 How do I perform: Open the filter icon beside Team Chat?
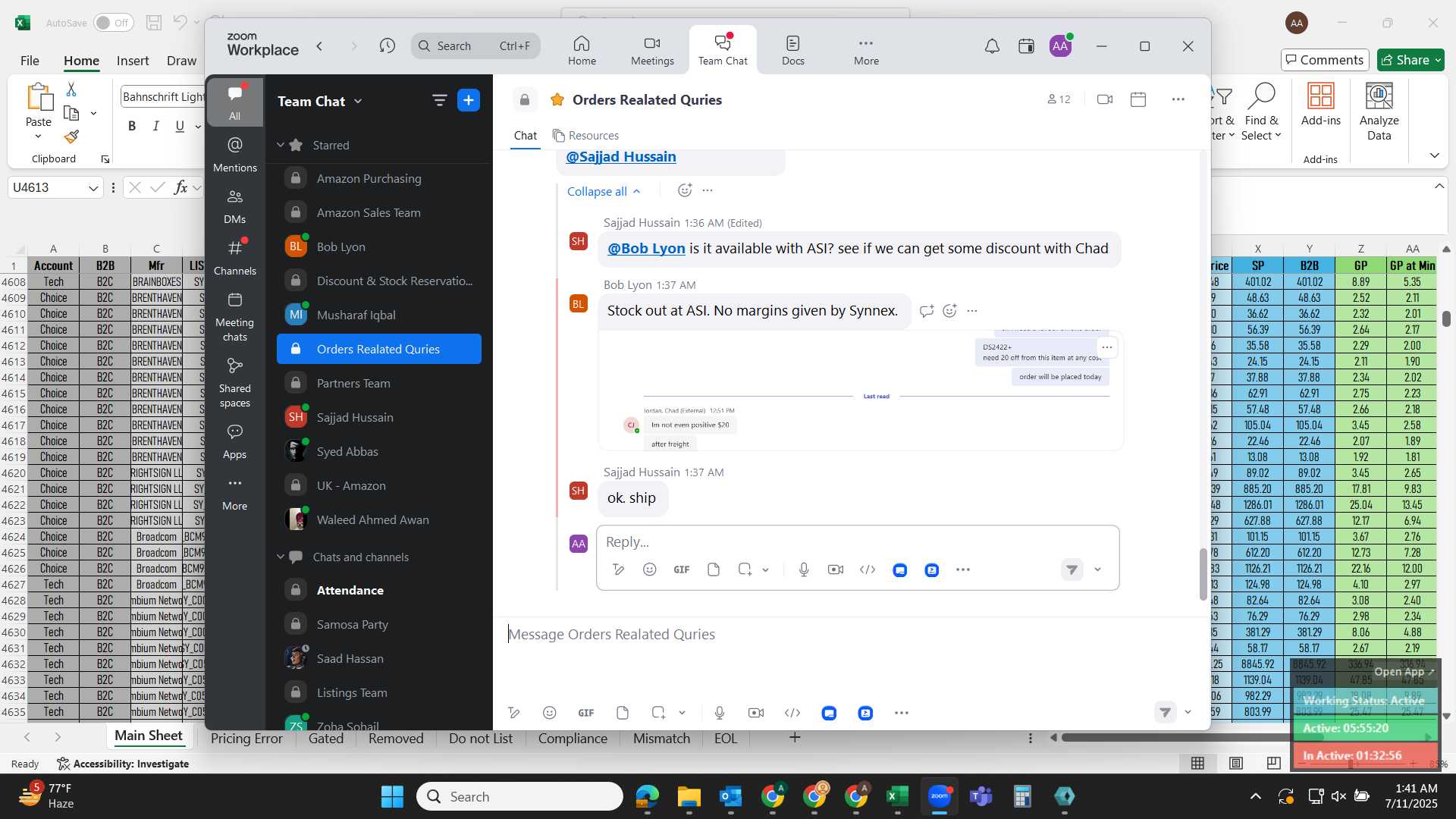(x=439, y=100)
